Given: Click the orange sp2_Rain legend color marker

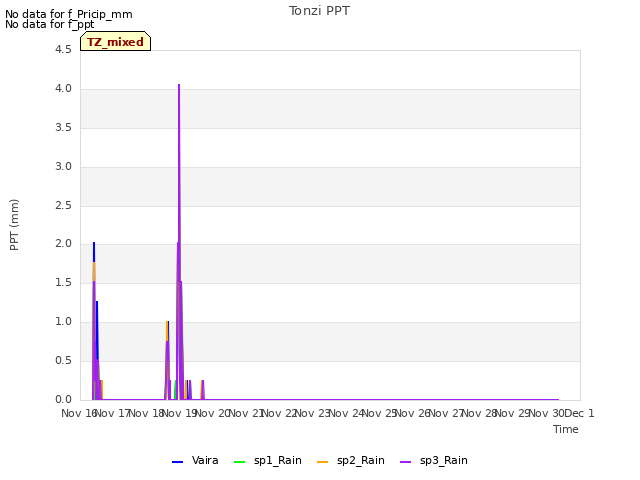Looking at the screenshot, I should click(x=322, y=462).
